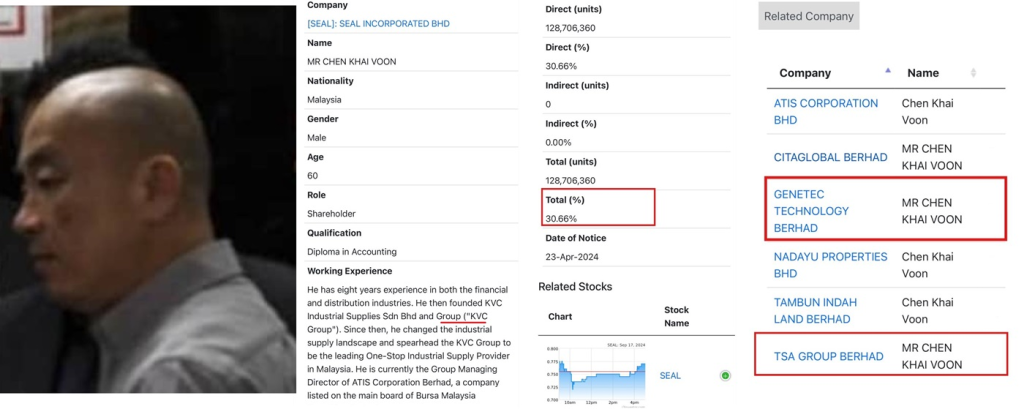Click the Company column ascending sort arrow

point(888,71)
